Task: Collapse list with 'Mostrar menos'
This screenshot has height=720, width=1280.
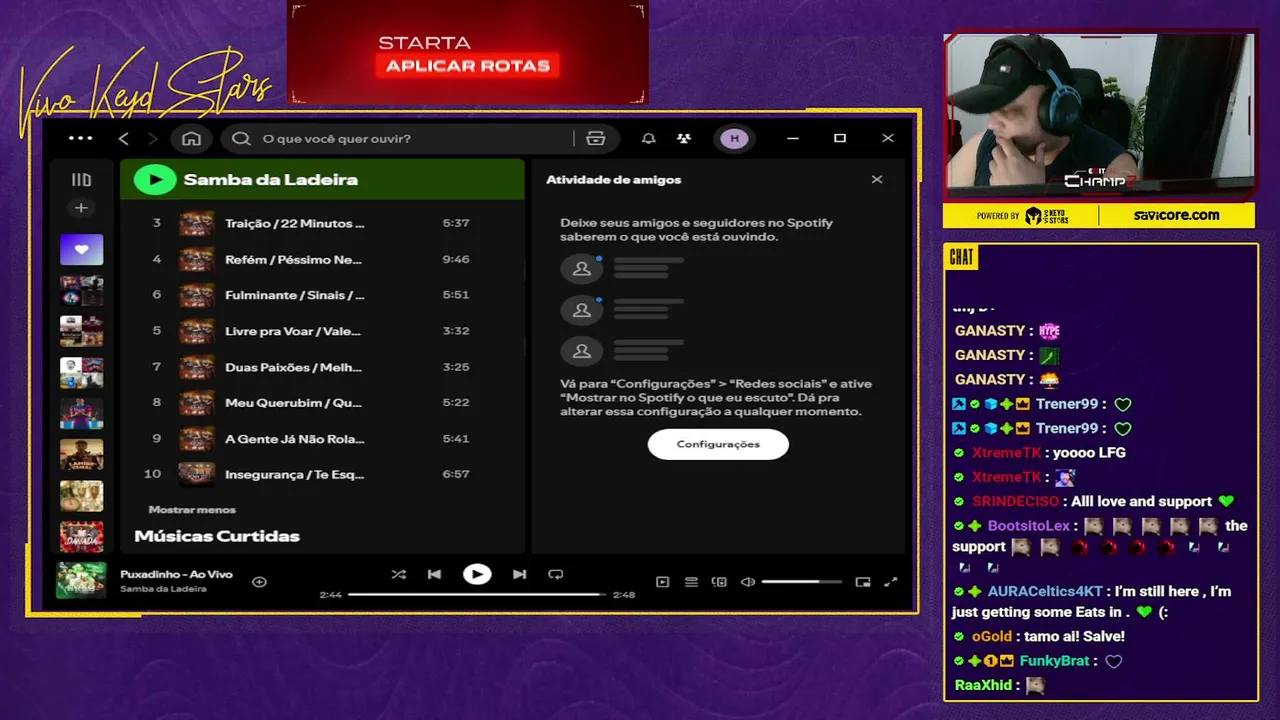Action: pyautogui.click(x=192, y=510)
